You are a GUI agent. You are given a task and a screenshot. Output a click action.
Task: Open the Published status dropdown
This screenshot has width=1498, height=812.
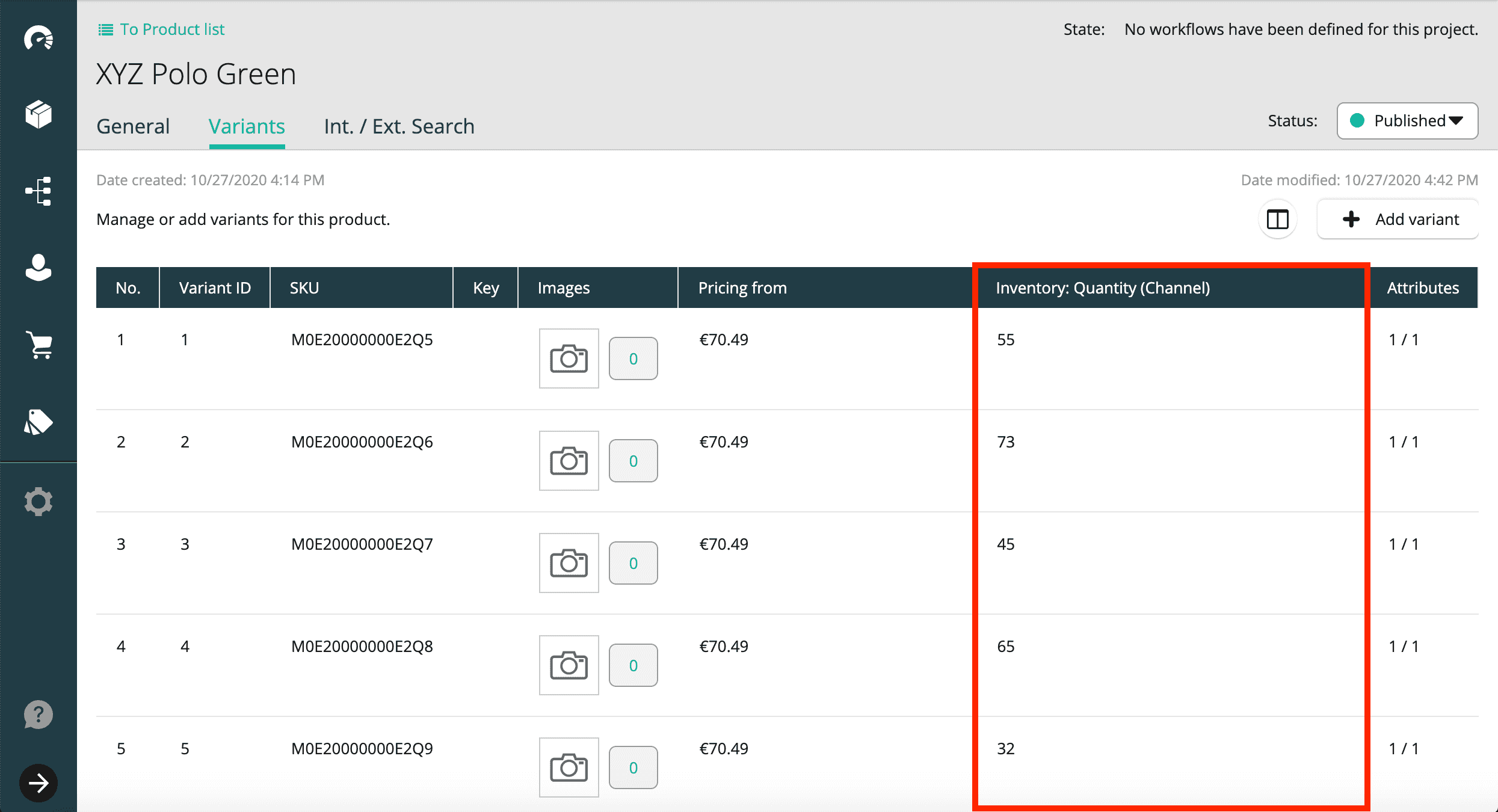click(1407, 121)
